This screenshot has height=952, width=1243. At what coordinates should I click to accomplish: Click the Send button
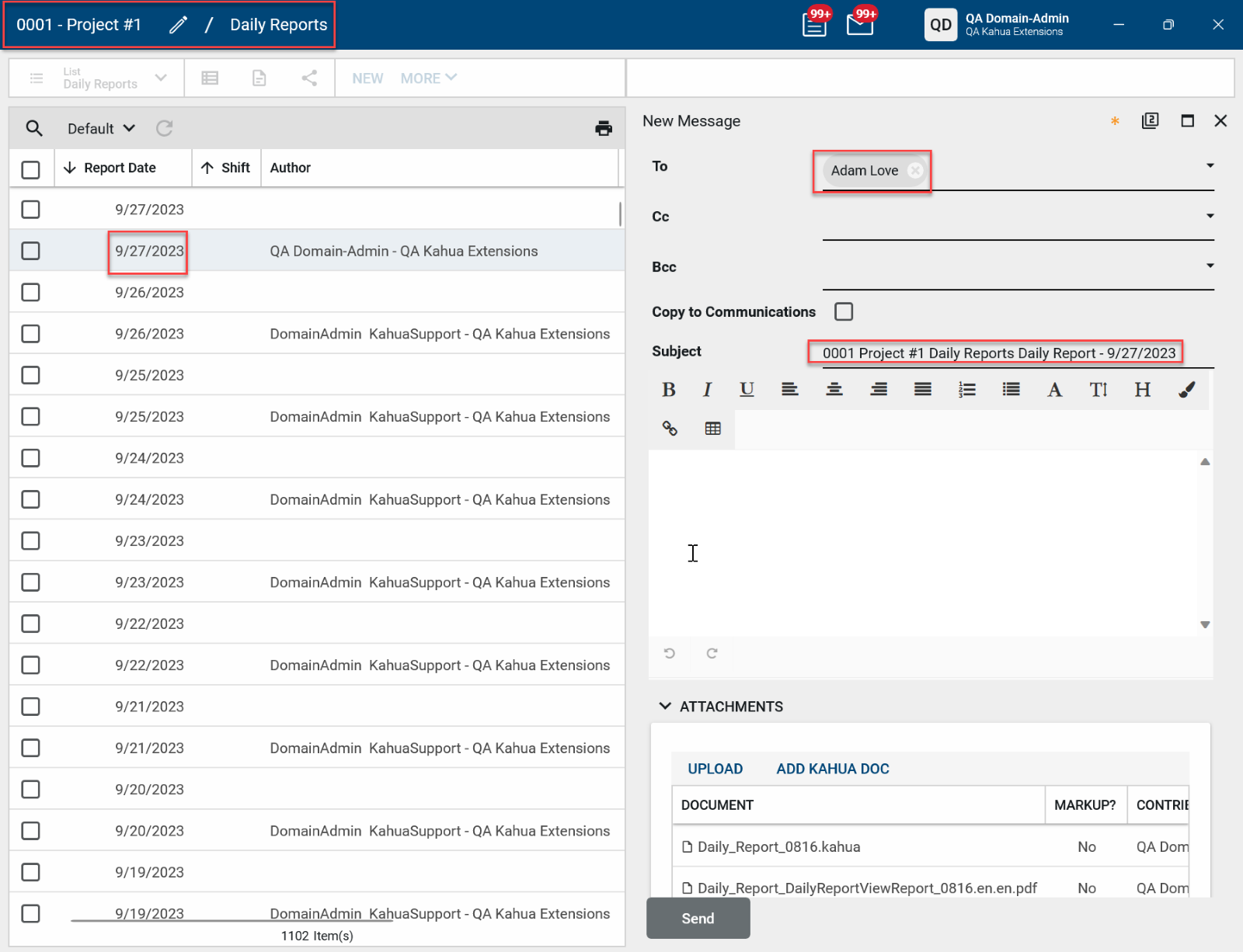tap(698, 918)
